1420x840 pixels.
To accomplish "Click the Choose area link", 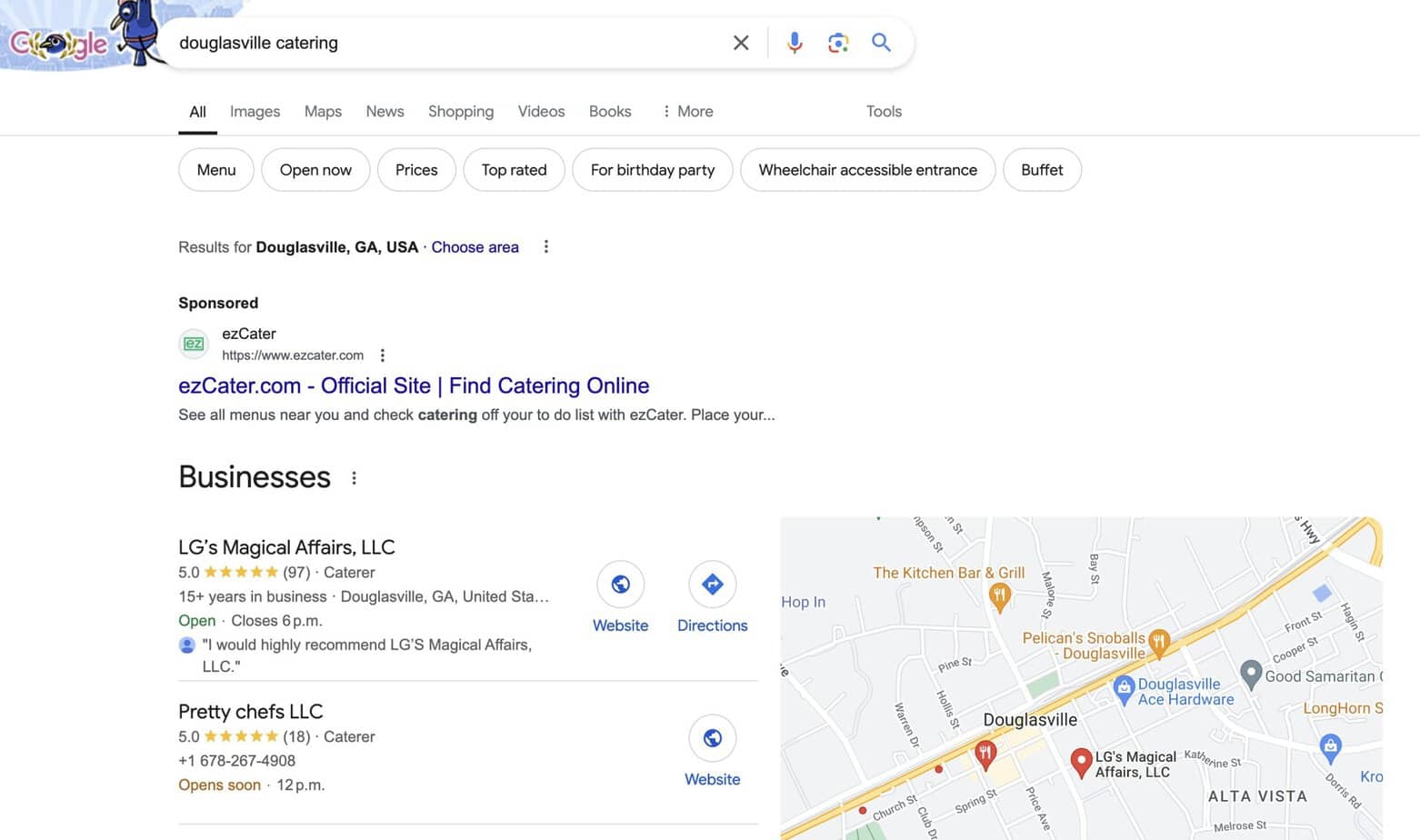I will coord(475,247).
